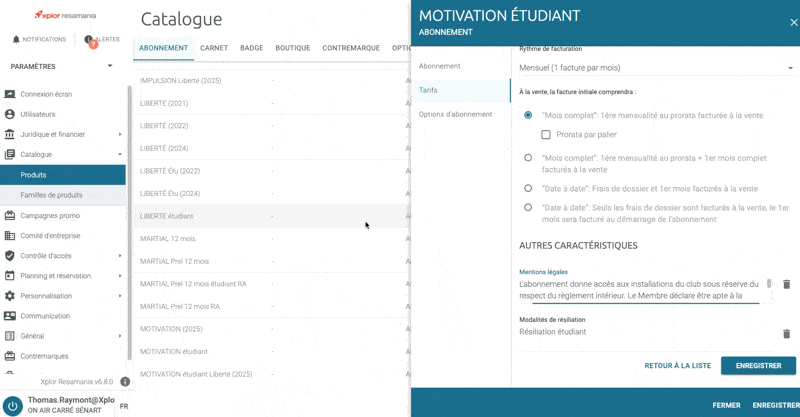This screenshot has height=417, width=800.
Task: Click Fermer in the bottom bar
Action: 726,405
